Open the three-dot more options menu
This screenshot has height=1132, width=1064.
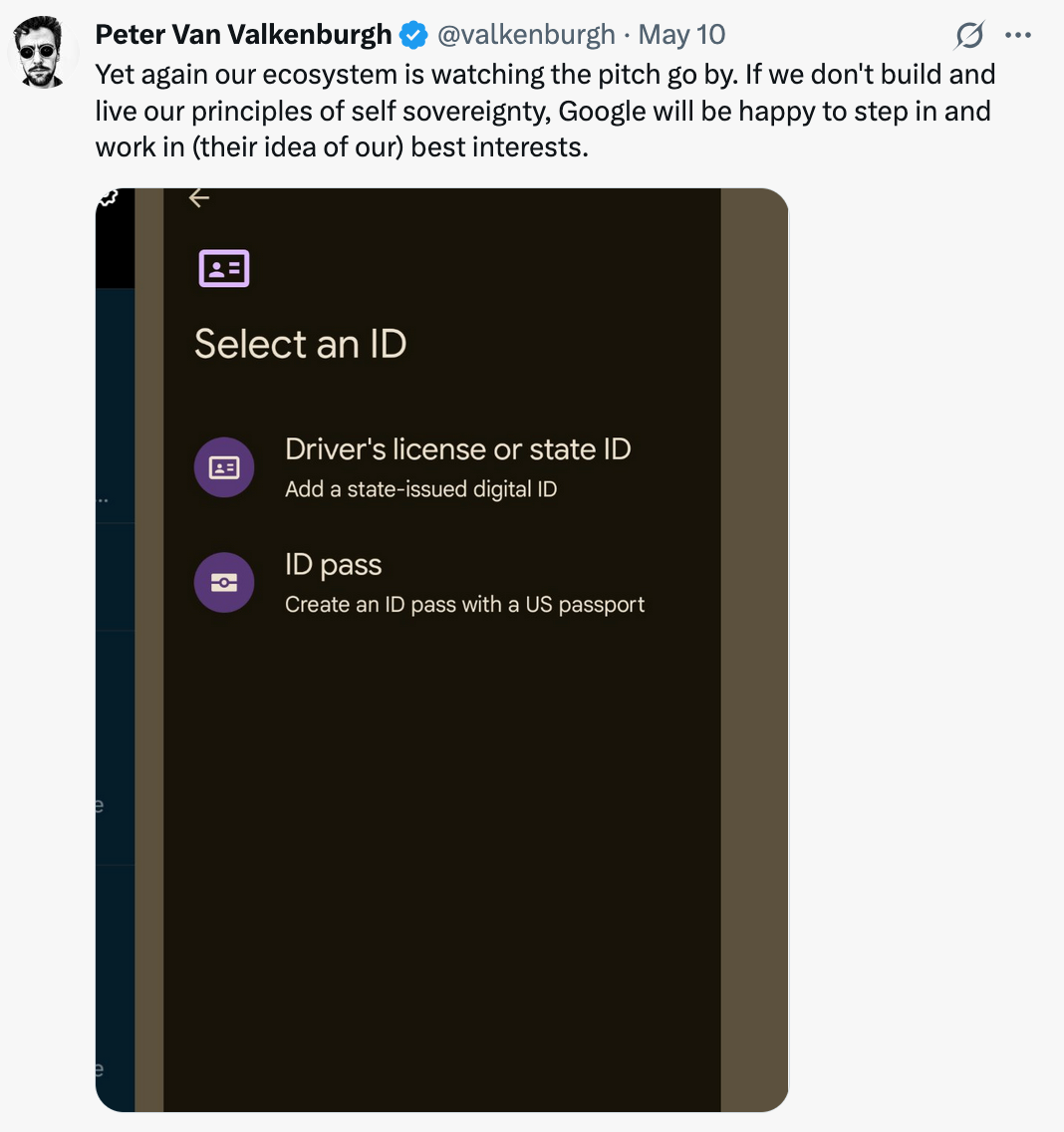point(1018,35)
